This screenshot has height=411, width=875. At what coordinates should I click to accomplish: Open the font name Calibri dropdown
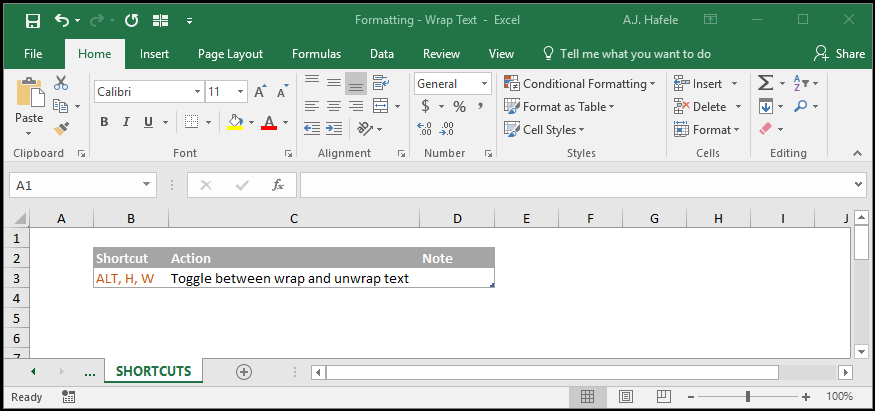pos(198,92)
